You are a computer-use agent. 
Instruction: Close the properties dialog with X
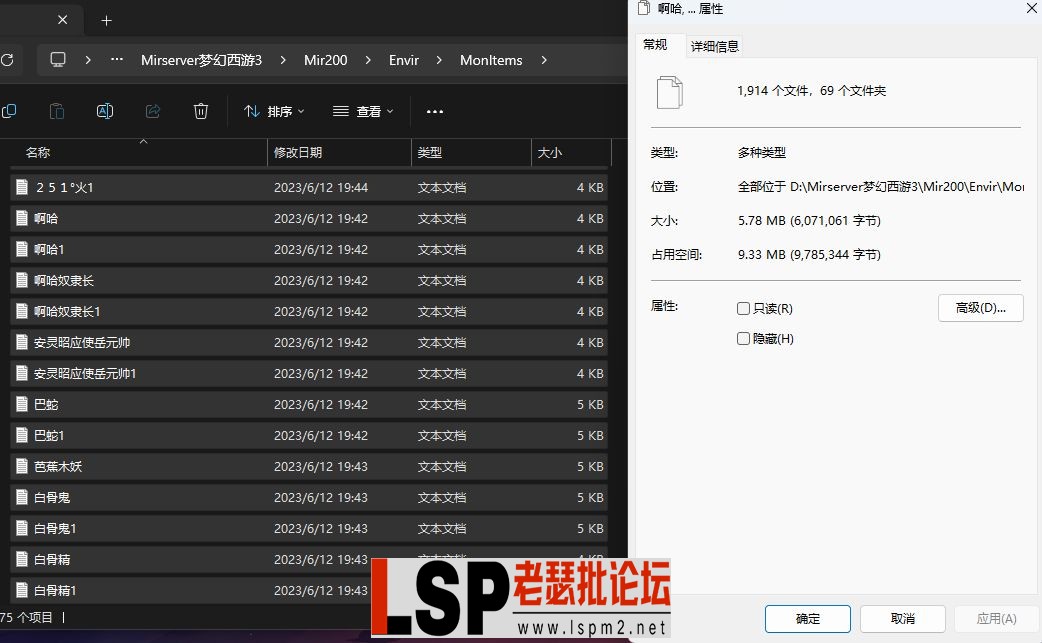pos(1032,8)
